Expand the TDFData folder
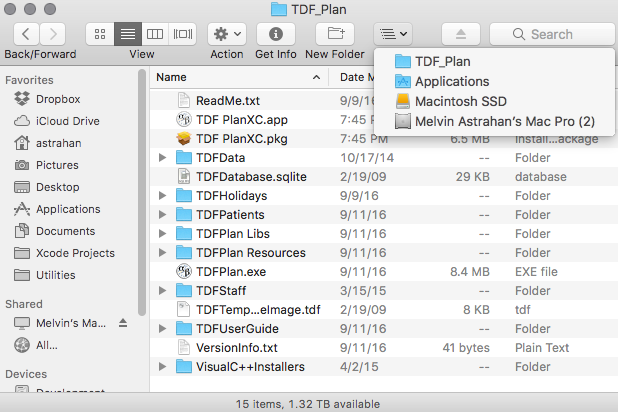The image size is (618, 412). coord(163,158)
